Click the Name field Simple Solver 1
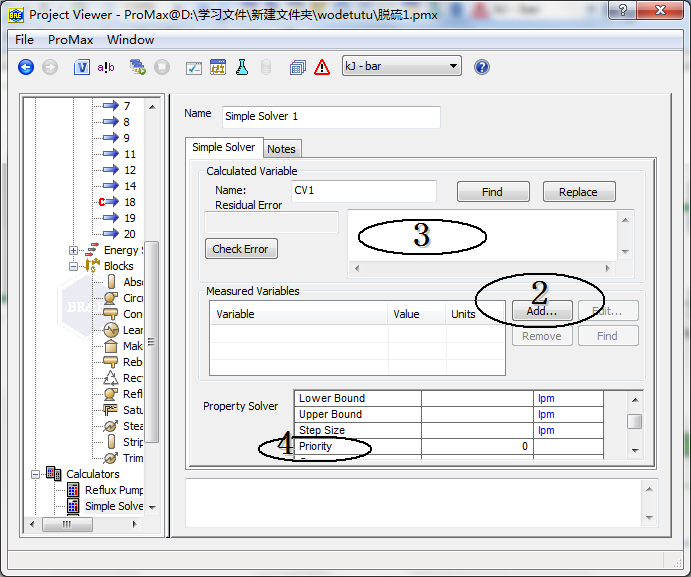Image resolution: width=691 pixels, height=577 pixels. 331,117
